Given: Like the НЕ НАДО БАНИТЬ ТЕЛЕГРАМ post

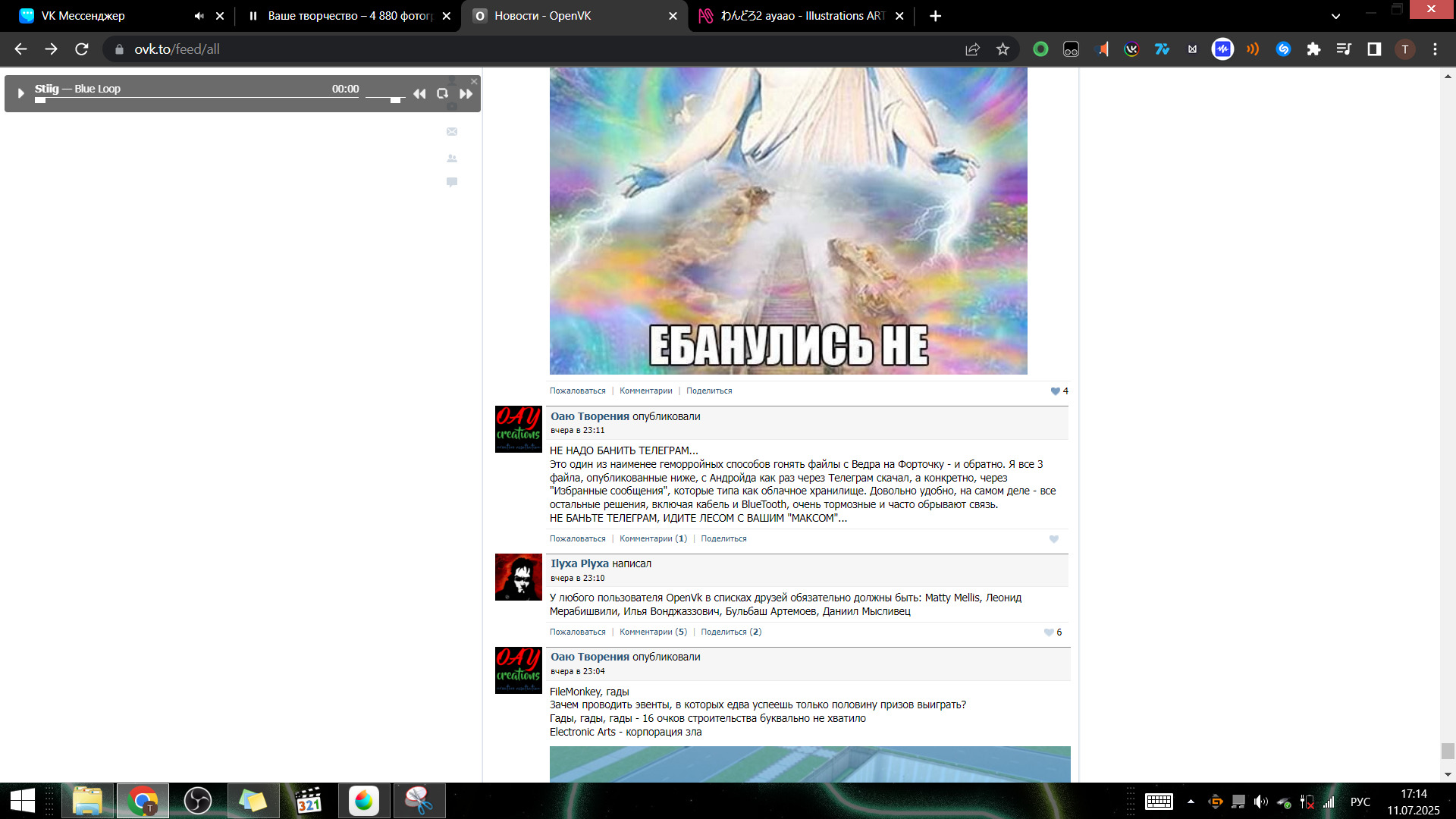Looking at the screenshot, I should click(1053, 539).
